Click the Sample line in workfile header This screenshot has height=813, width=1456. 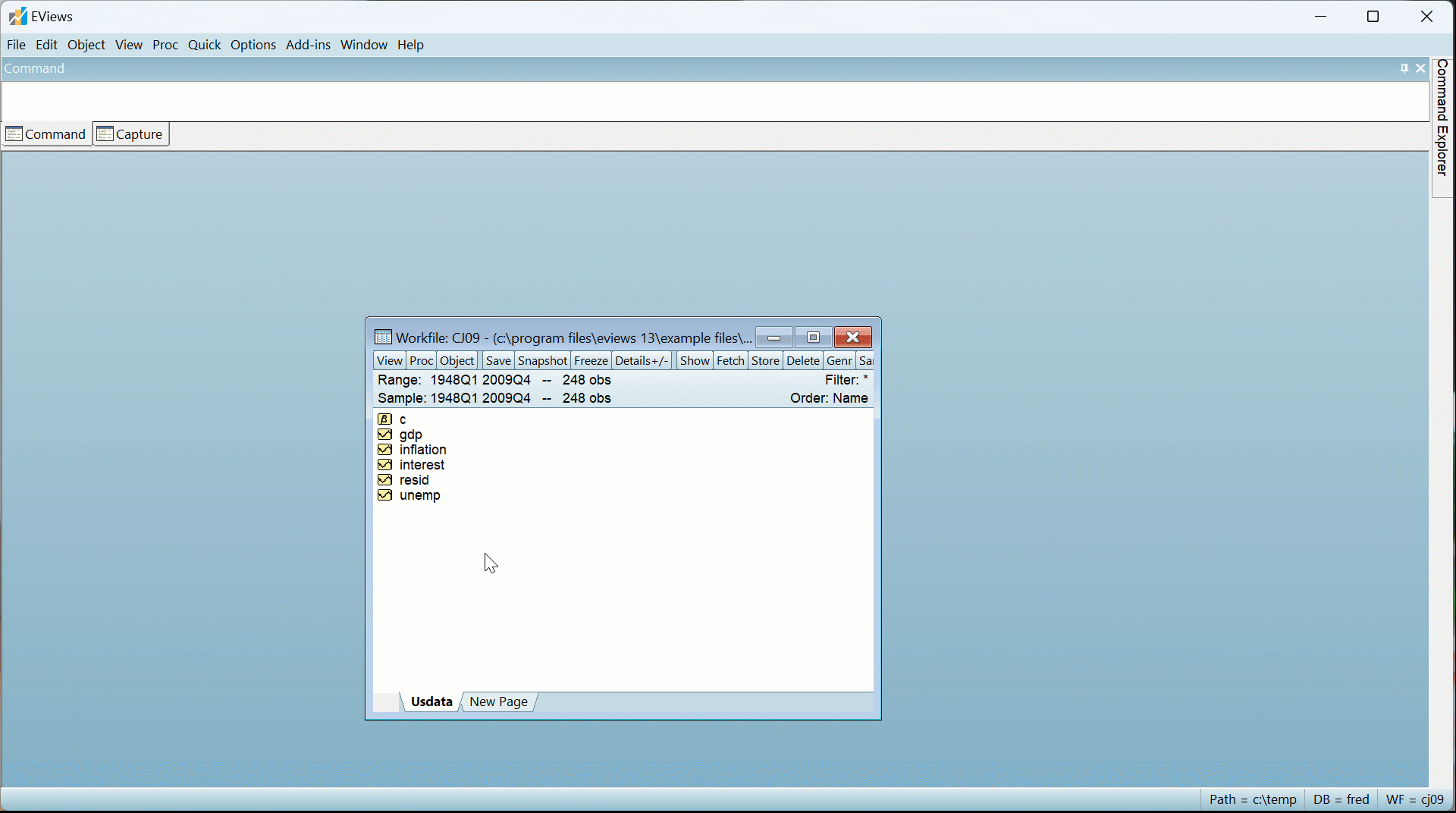point(494,398)
